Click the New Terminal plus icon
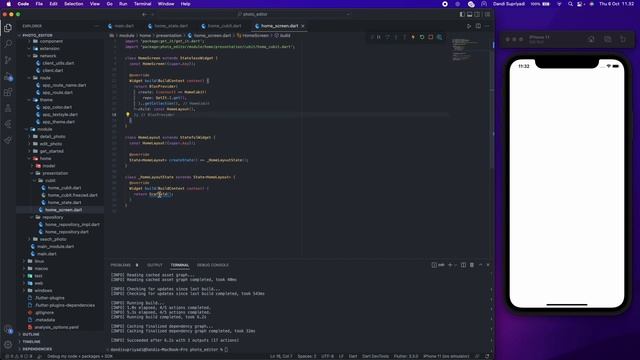This screenshot has width=640, height=360. pos(450,265)
